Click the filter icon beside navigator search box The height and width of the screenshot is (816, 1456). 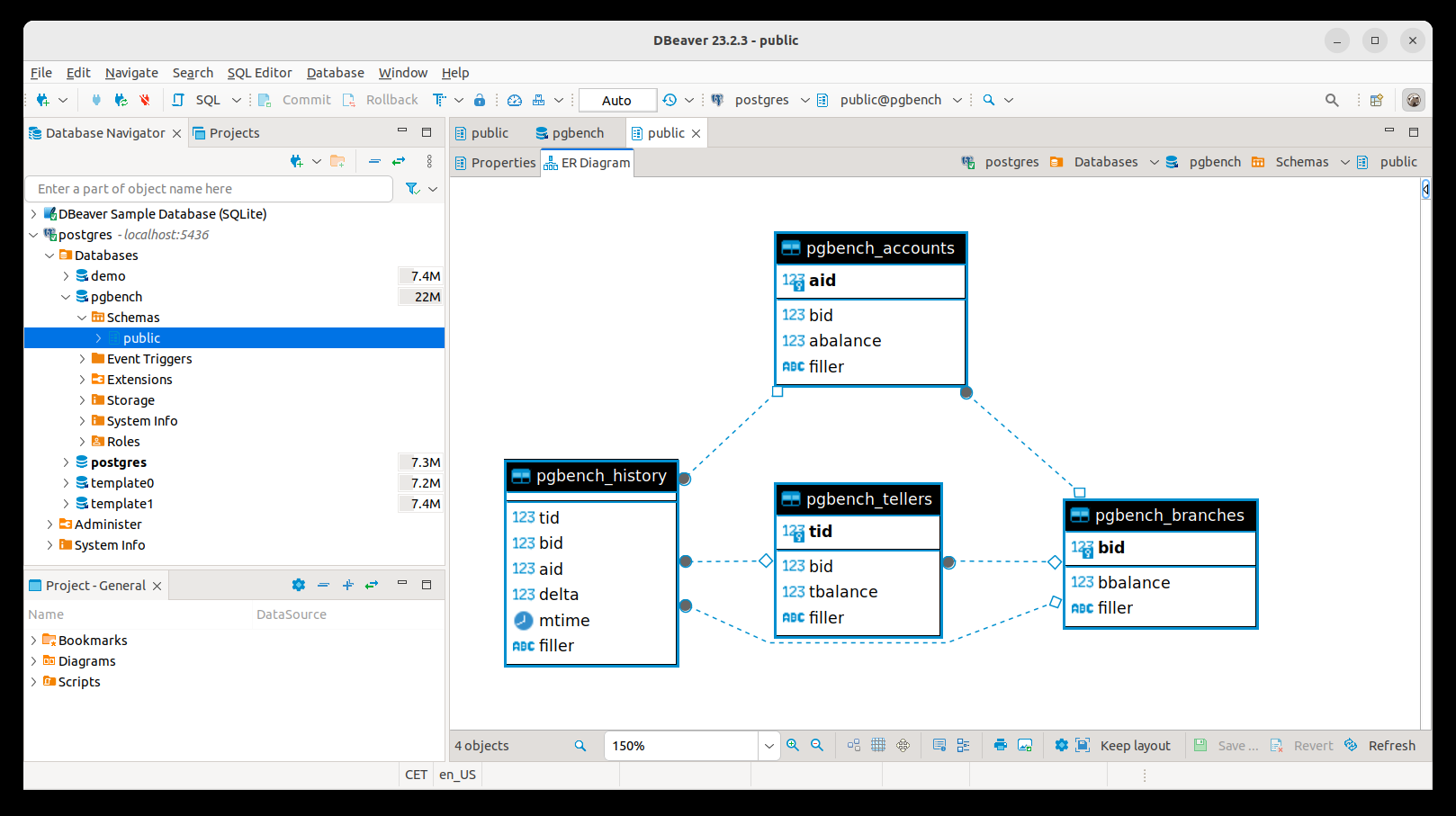click(x=412, y=189)
